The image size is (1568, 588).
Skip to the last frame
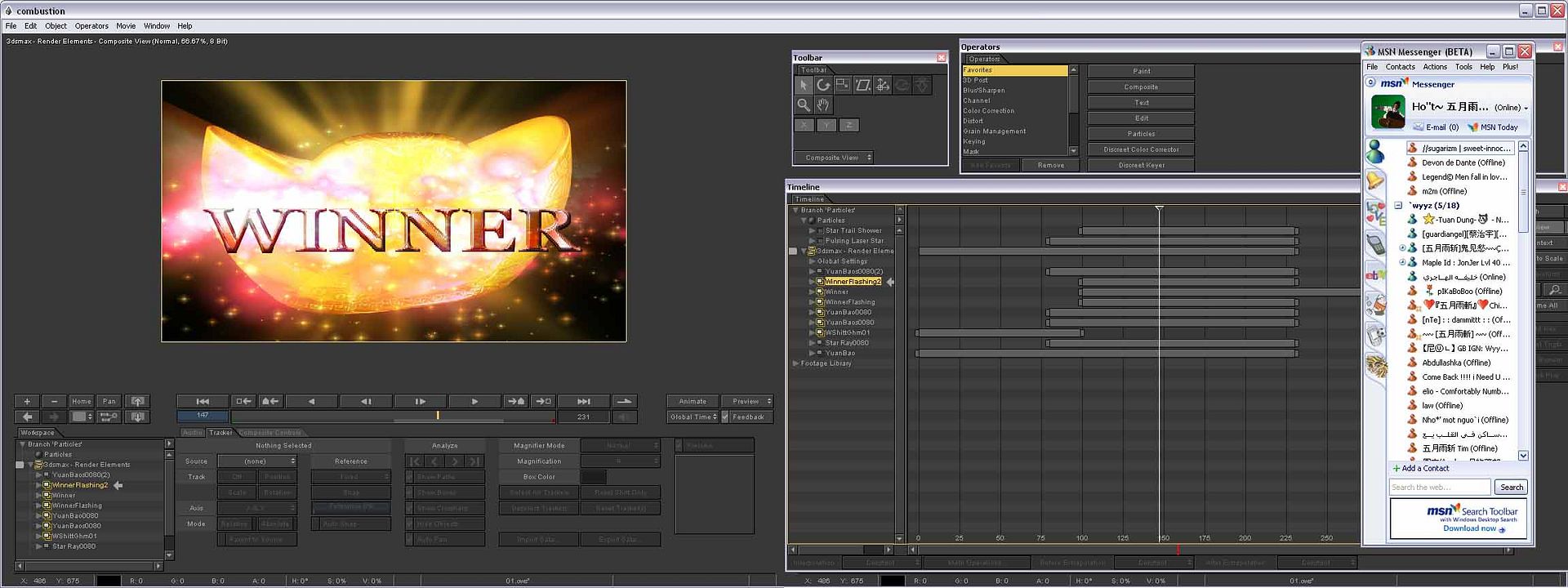tap(583, 401)
